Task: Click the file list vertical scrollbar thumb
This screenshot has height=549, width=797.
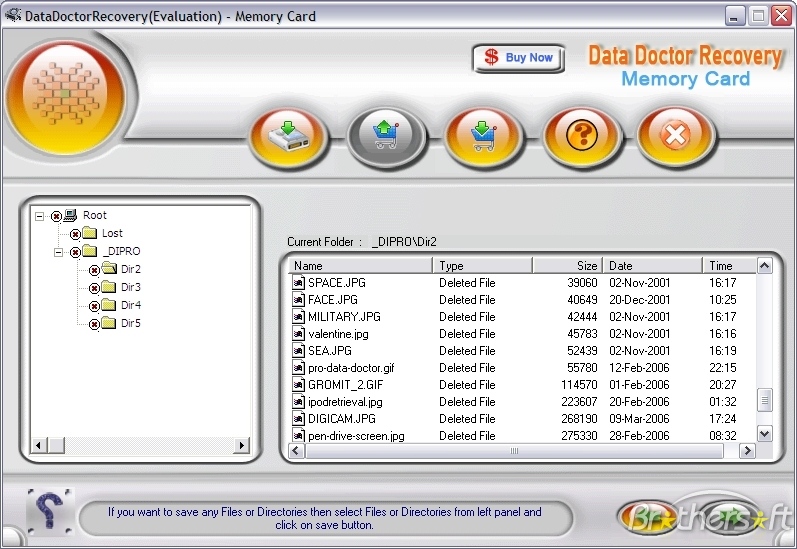Action: (764, 401)
